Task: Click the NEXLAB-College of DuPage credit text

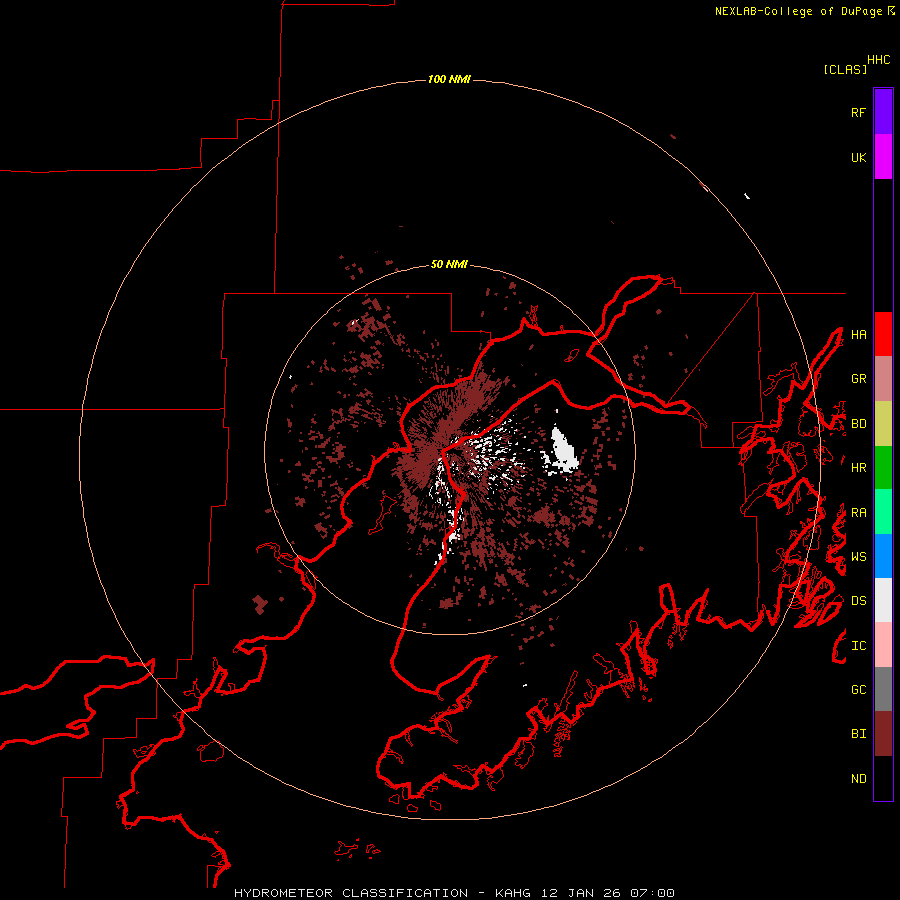Action: 799,11
